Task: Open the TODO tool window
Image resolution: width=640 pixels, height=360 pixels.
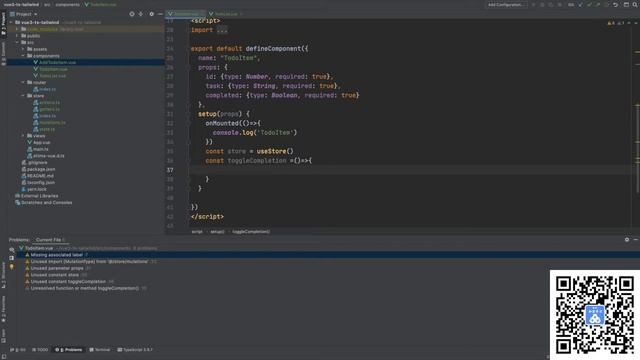Action: [x=40, y=350]
